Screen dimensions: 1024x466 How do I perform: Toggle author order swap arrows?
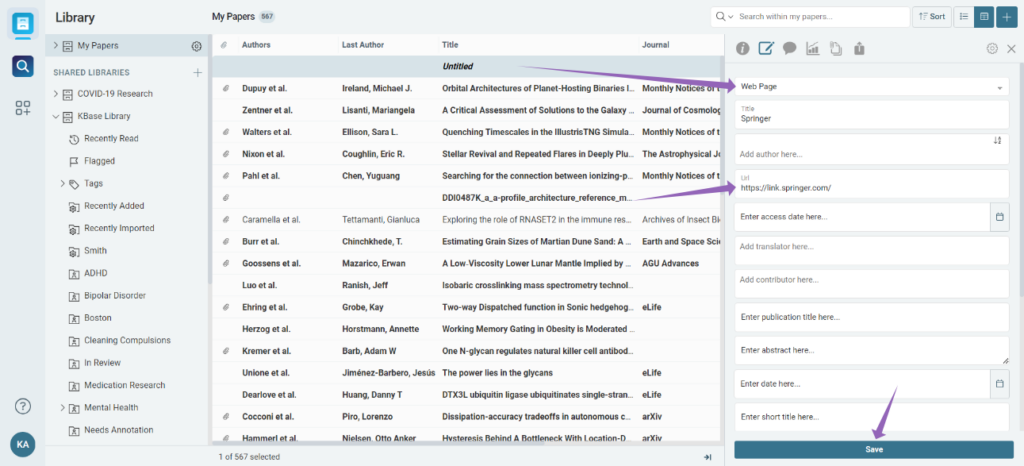click(997, 141)
